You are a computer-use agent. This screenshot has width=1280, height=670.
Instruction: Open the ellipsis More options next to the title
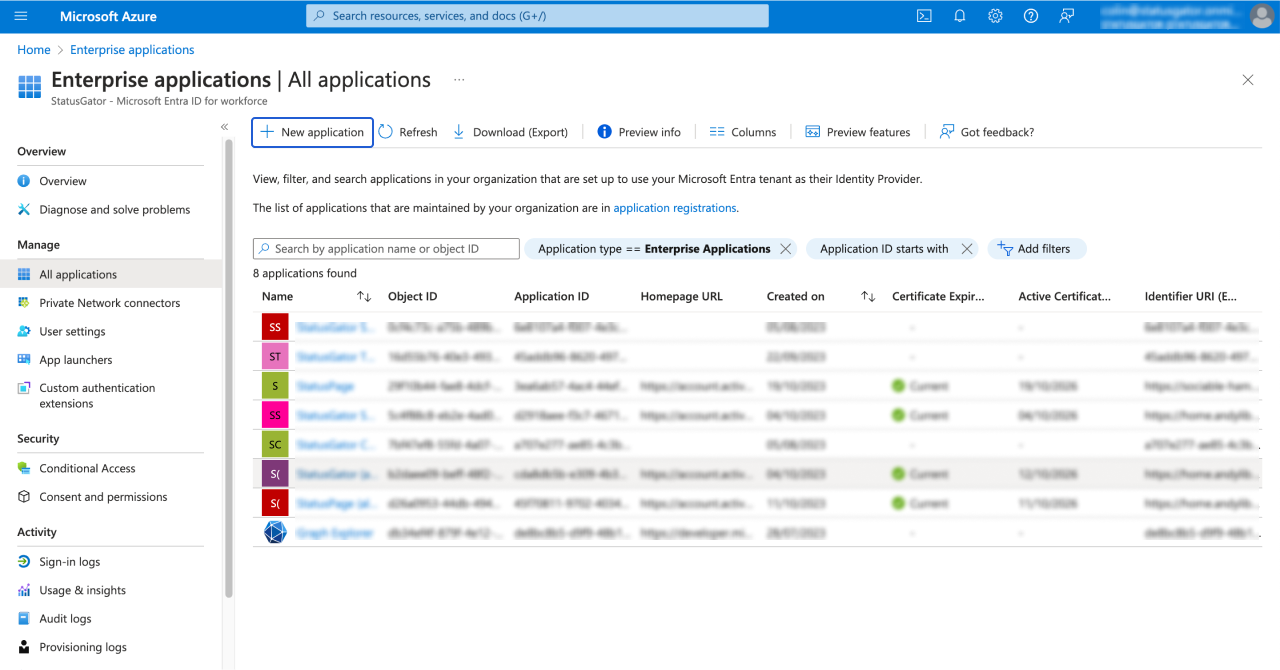(x=459, y=80)
